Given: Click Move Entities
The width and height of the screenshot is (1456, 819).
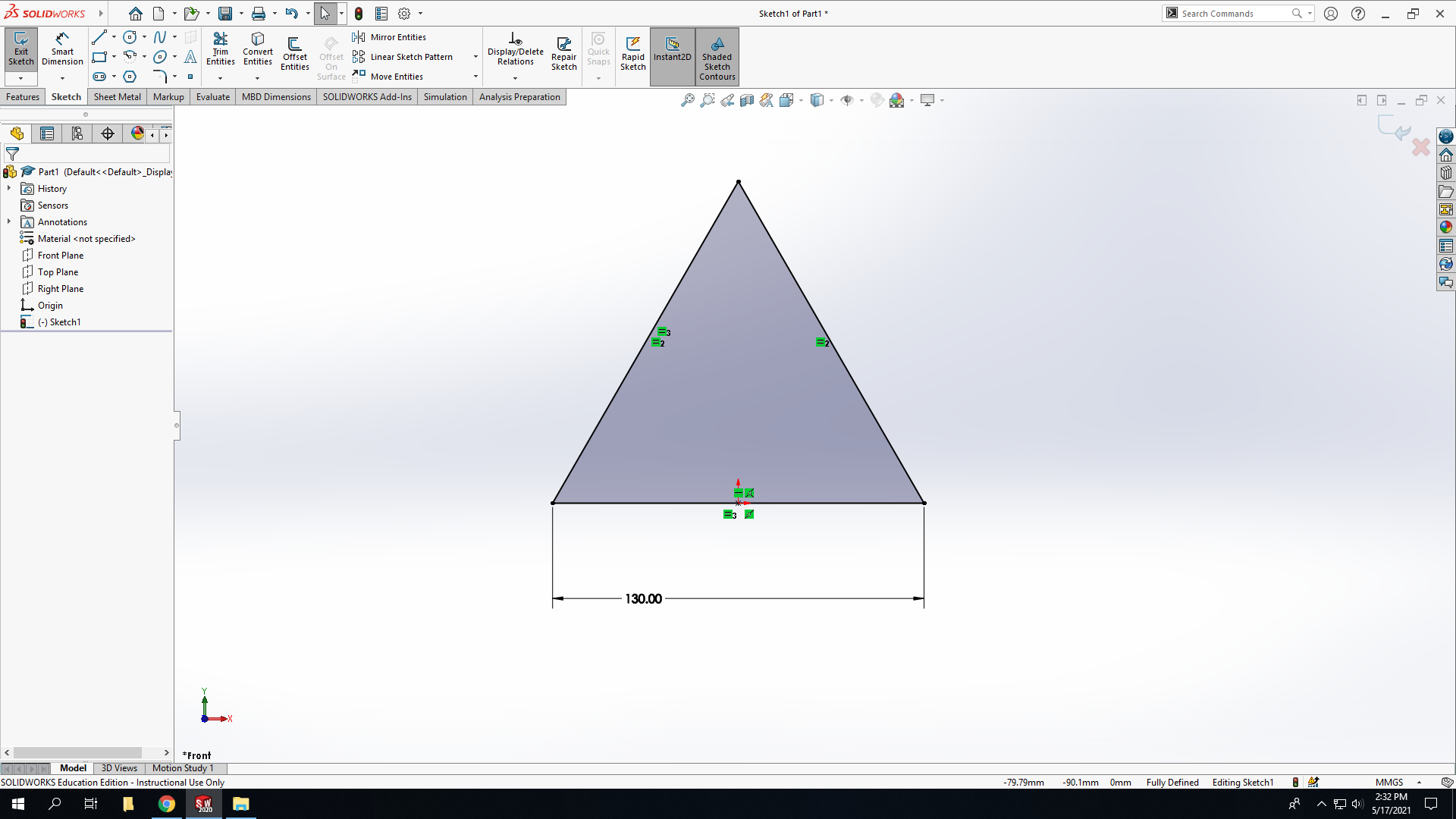Looking at the screenshot, I should pos(388,77).
